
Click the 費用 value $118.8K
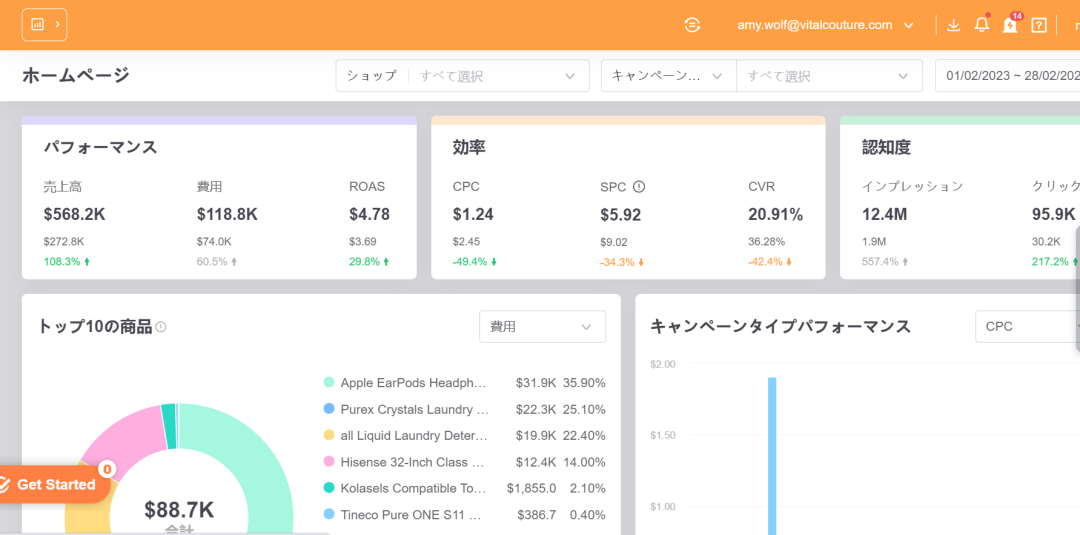pyautogui.click(x=227, y=215)
